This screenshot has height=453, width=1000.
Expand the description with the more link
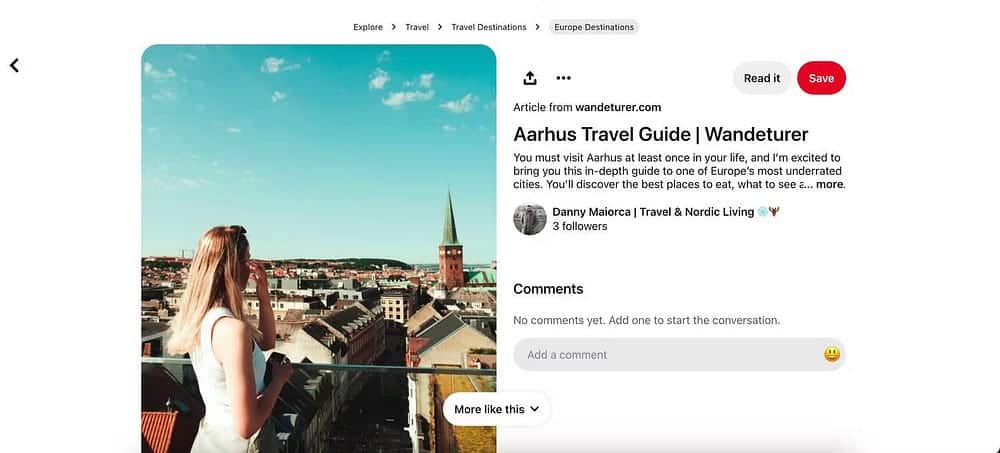pyautogui.click(x=830, y=184)
